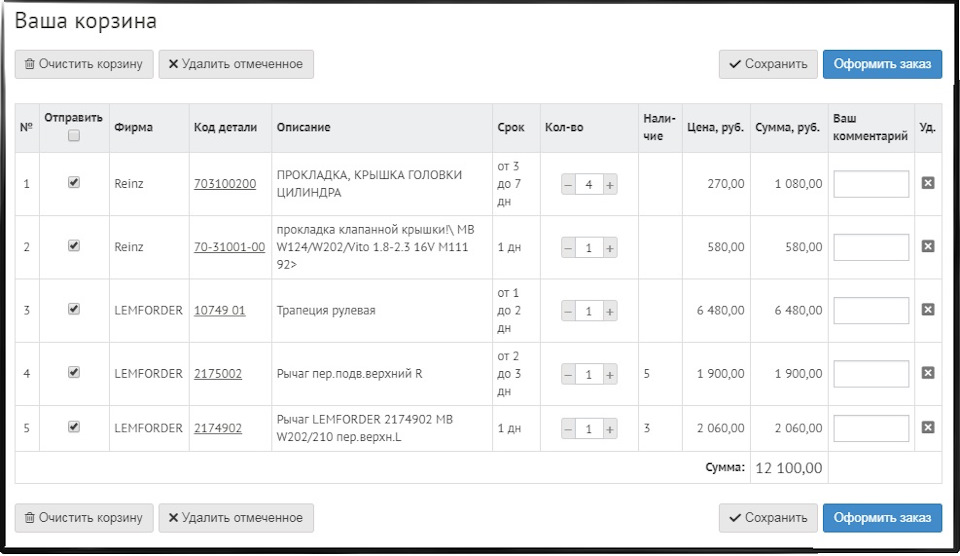Increase quantity for part 2175002
The height and width of the screenshot is (556, 960).
[610, 374]
